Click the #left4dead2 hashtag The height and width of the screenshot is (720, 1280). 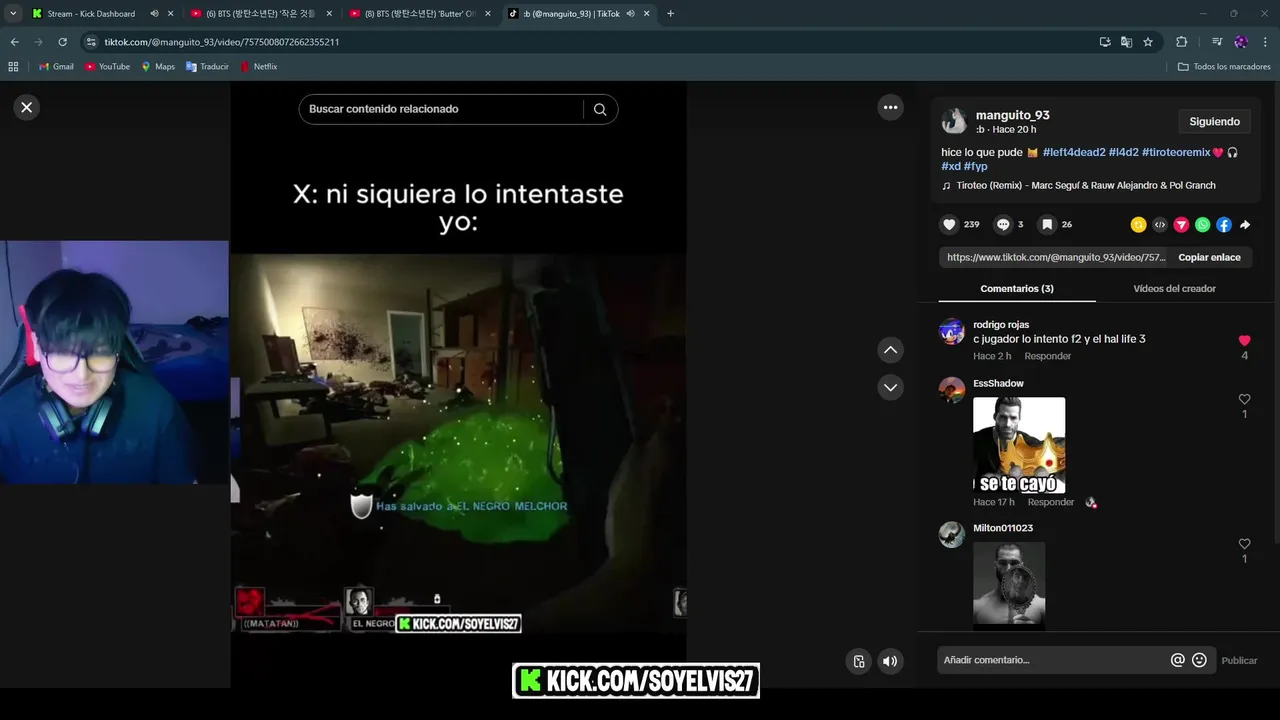(x=1074, y=152)
